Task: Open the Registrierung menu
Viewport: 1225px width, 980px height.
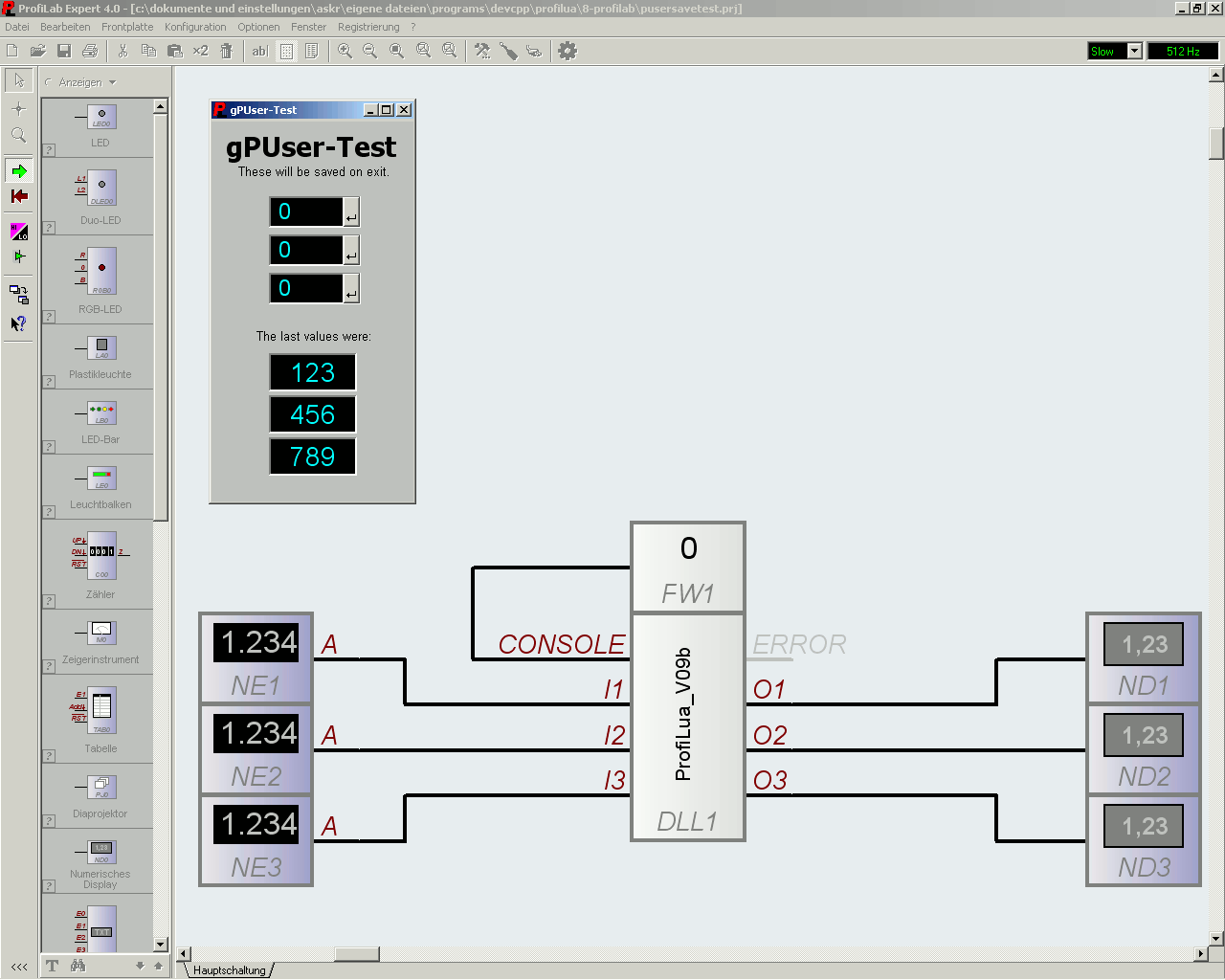Action: tap(368, 27)
